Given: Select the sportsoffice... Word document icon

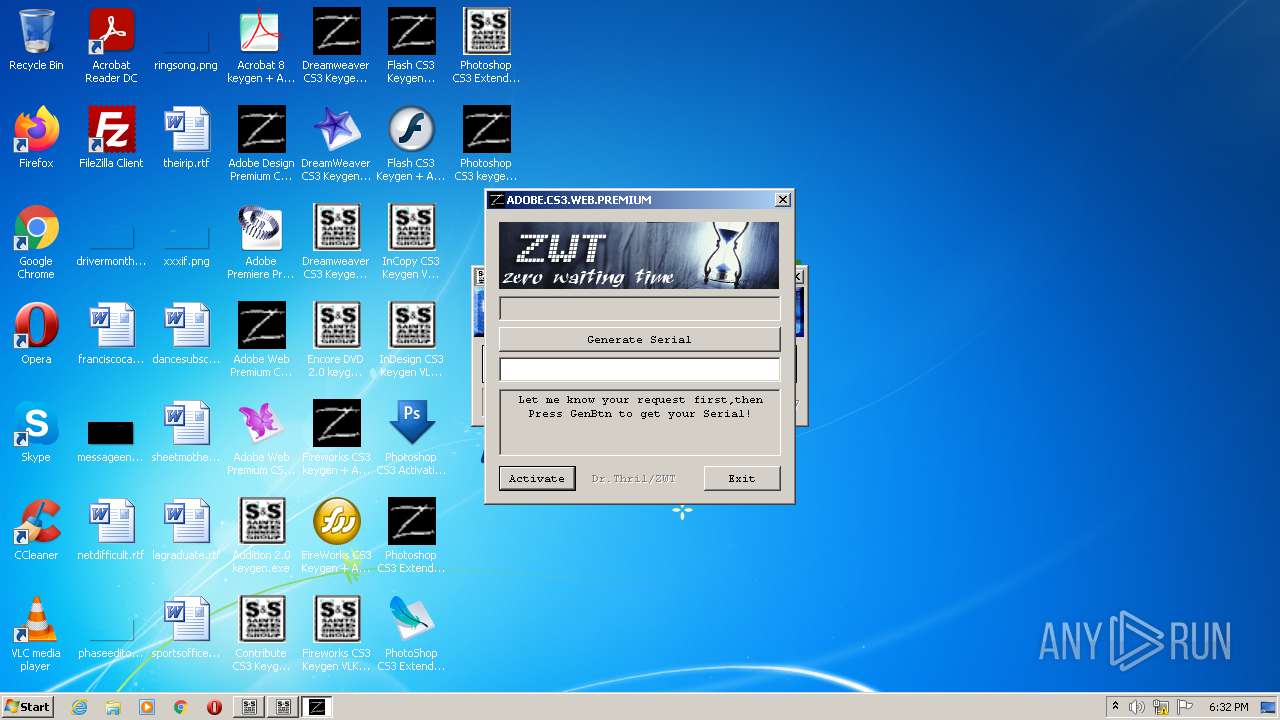Looking at the screenshot, I should (186, 628).
